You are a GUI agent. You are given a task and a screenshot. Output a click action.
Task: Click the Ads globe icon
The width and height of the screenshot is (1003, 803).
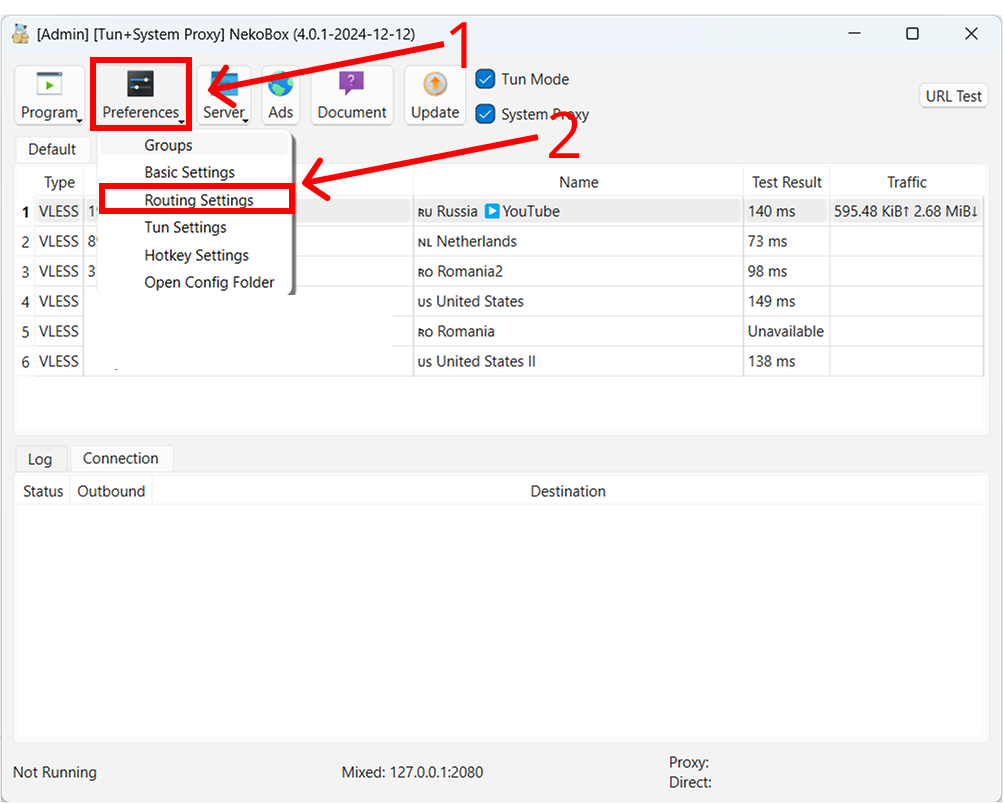tap(280, 82)
